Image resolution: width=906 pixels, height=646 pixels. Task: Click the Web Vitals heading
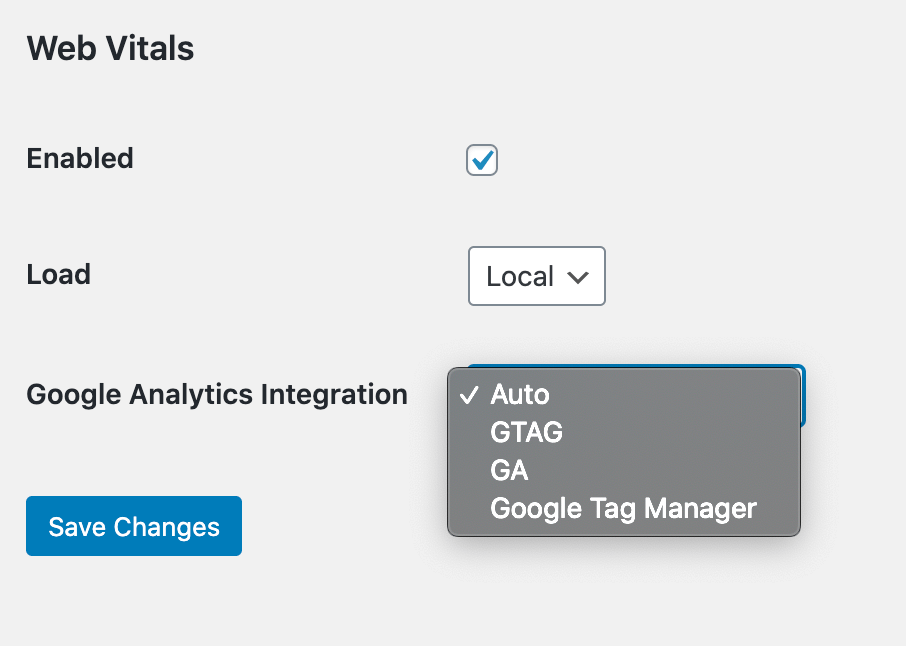coord(110,48)
